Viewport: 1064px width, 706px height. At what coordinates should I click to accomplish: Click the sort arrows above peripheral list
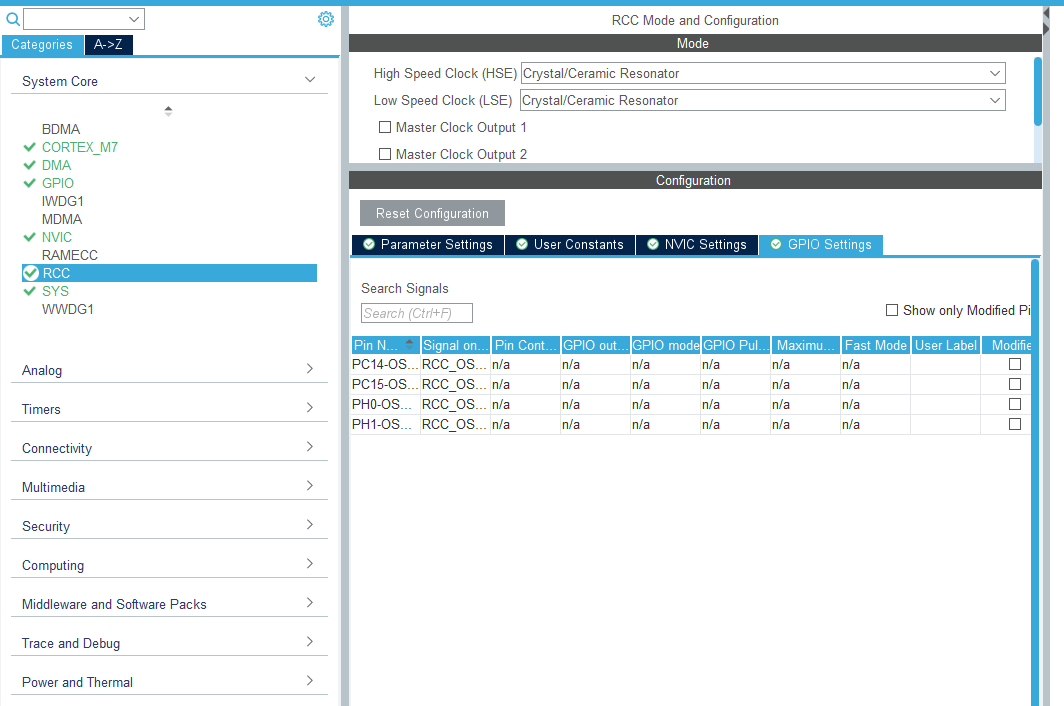coord(168,111)
